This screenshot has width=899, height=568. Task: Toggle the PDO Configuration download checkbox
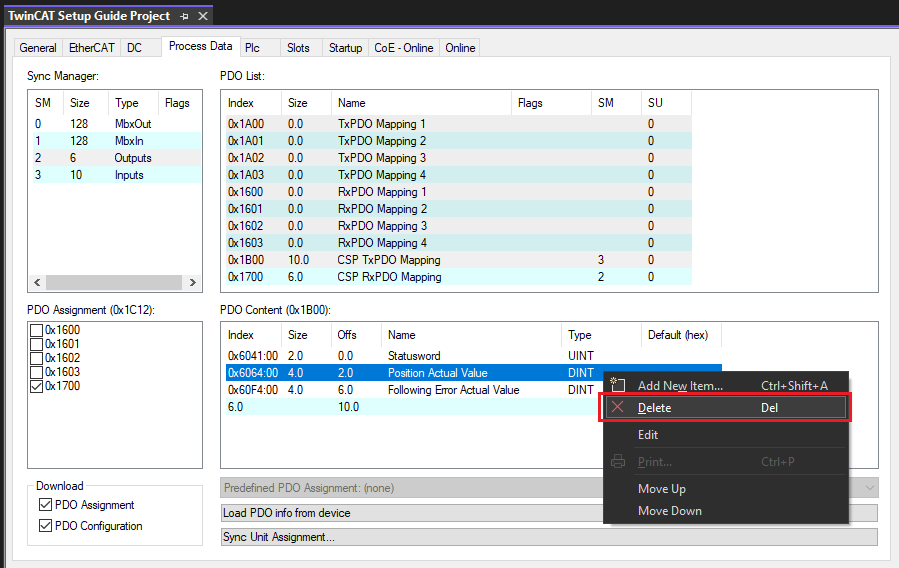pyautogui.click(x=45, y=526)
